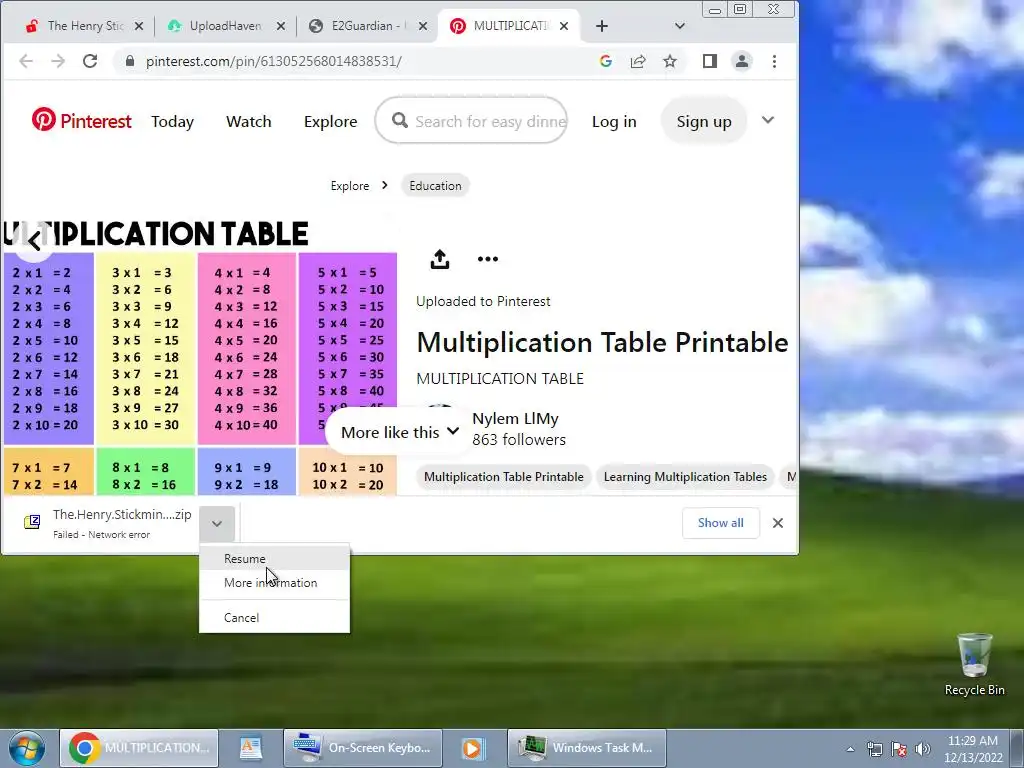Open the media player taskbar icon
This screenshot has width=1024, height=768.
pos(472,748)
